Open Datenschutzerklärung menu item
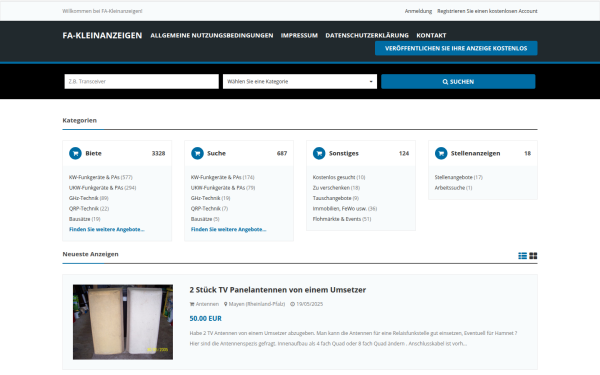 click(367, 36)
